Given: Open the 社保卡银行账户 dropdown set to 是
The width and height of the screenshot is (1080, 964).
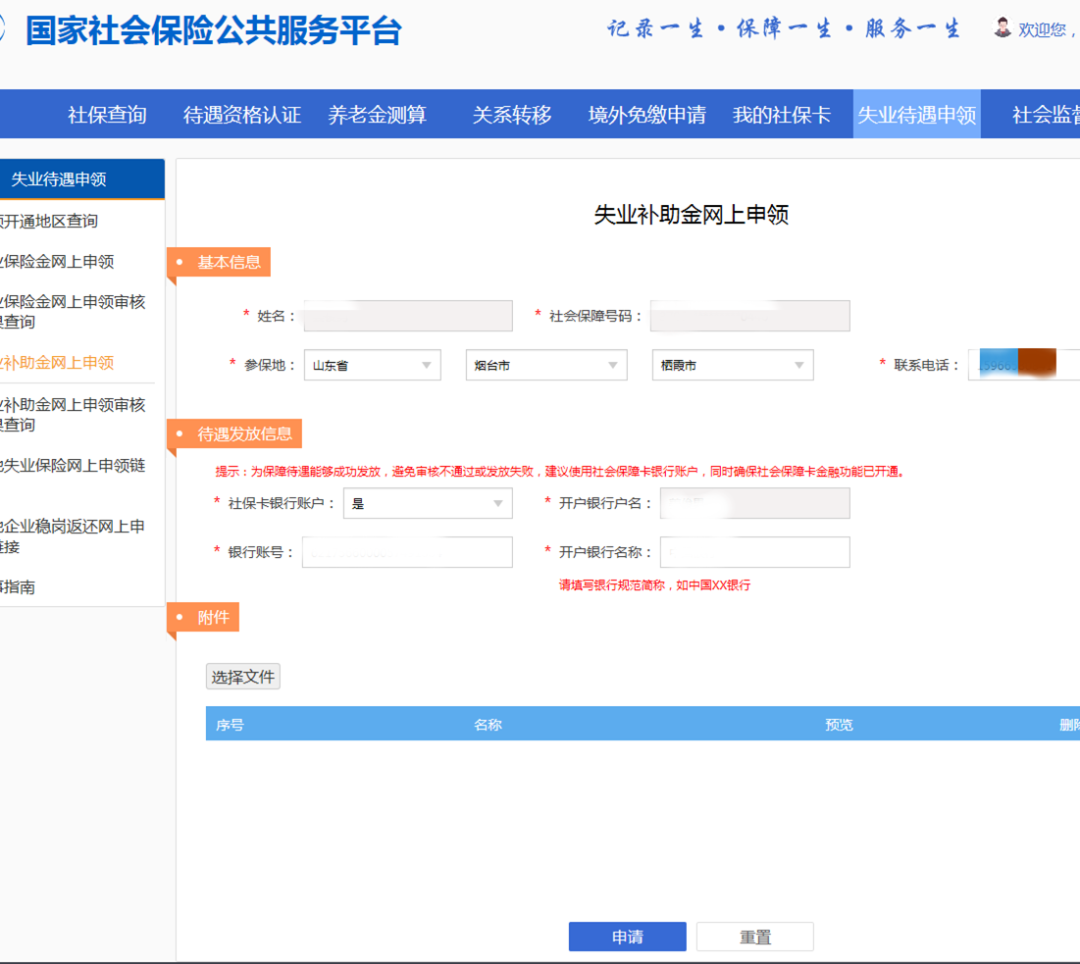Looking at the screenshot, I should (x=427, y=503).
